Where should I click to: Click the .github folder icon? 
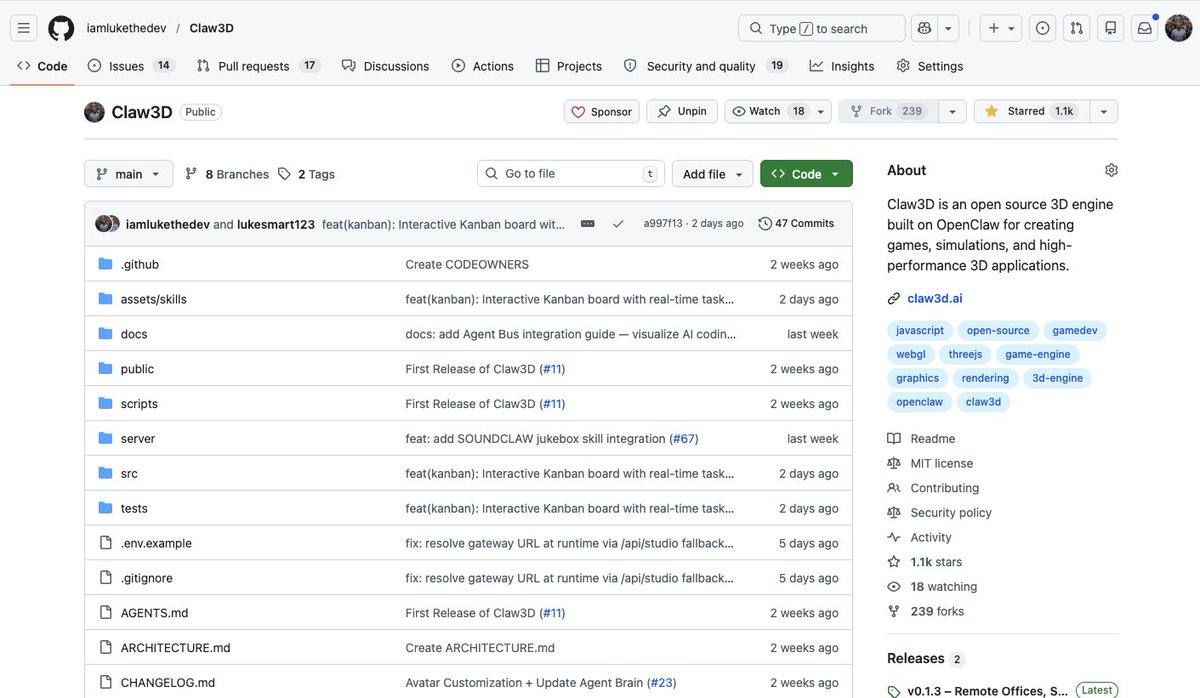(106, 264)
